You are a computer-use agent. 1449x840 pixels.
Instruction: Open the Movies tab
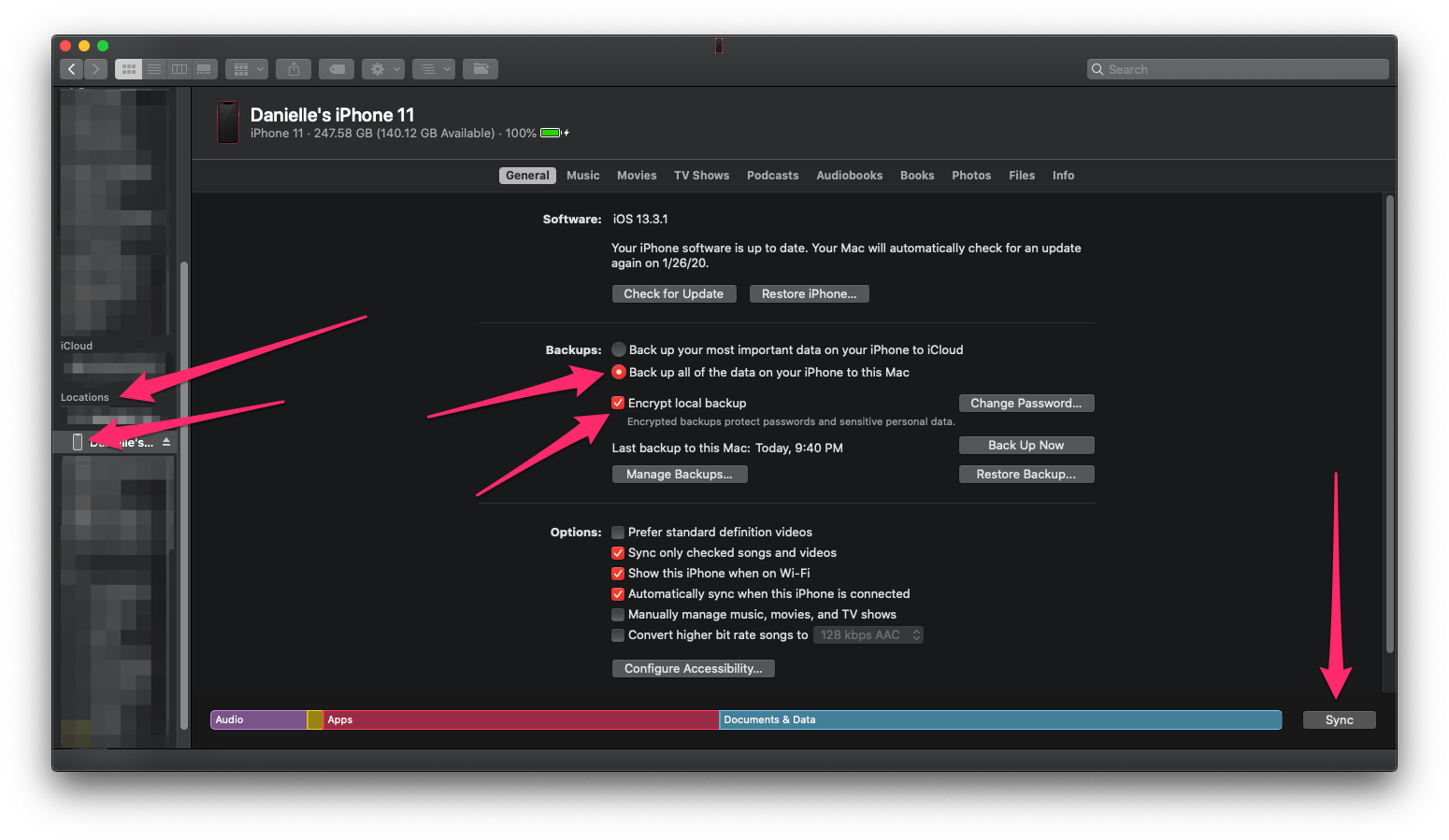pos(637,176)
